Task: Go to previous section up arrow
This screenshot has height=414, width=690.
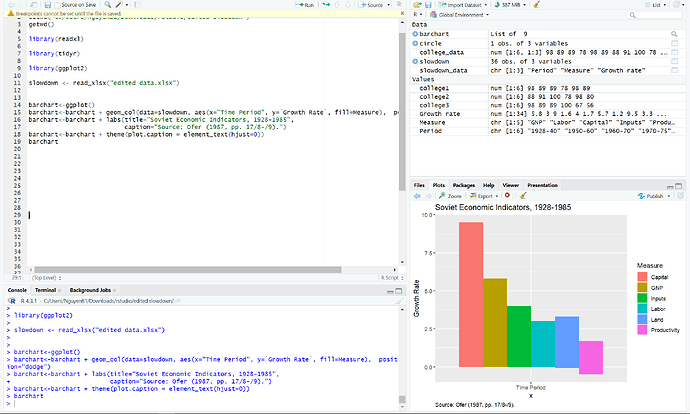Action: pos(337,5)
